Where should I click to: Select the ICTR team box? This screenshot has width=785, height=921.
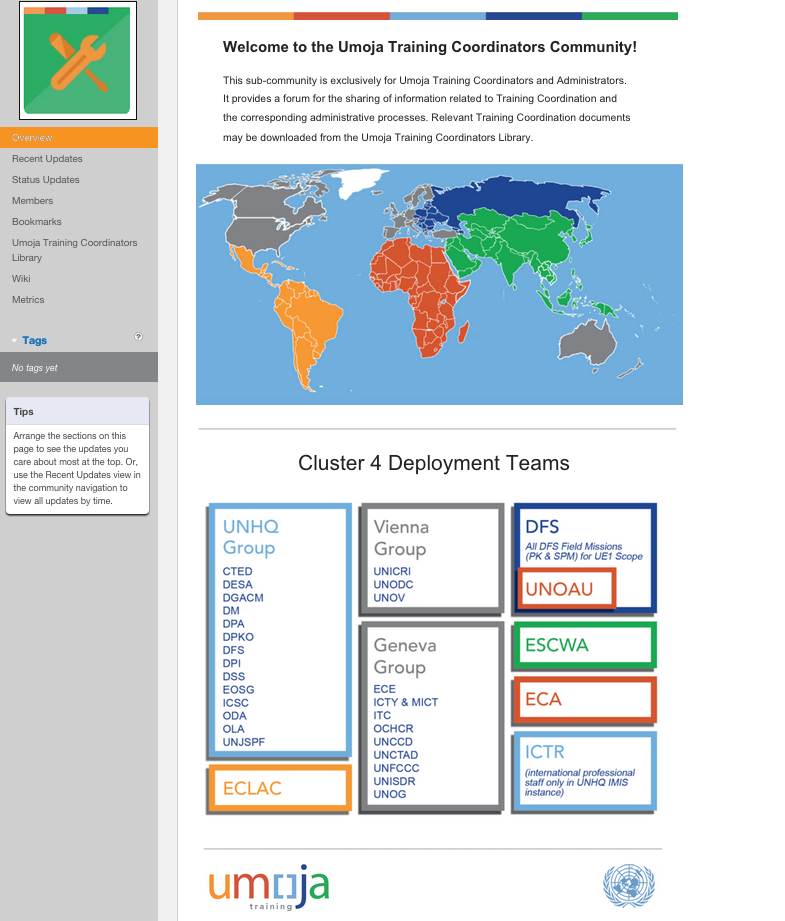(x=584, y=771)
